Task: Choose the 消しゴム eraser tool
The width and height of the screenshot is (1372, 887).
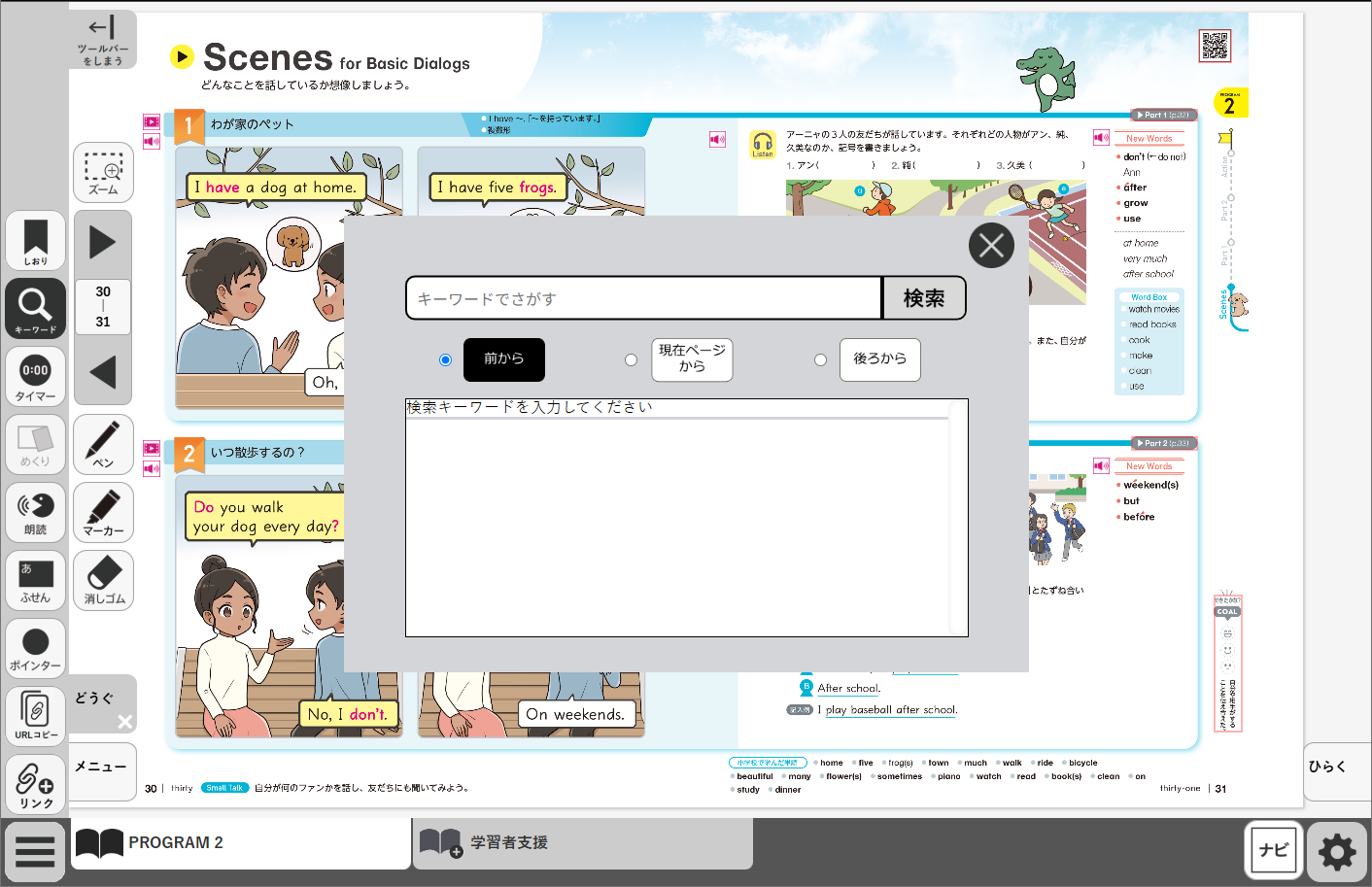Action: (x=103, y=580)
